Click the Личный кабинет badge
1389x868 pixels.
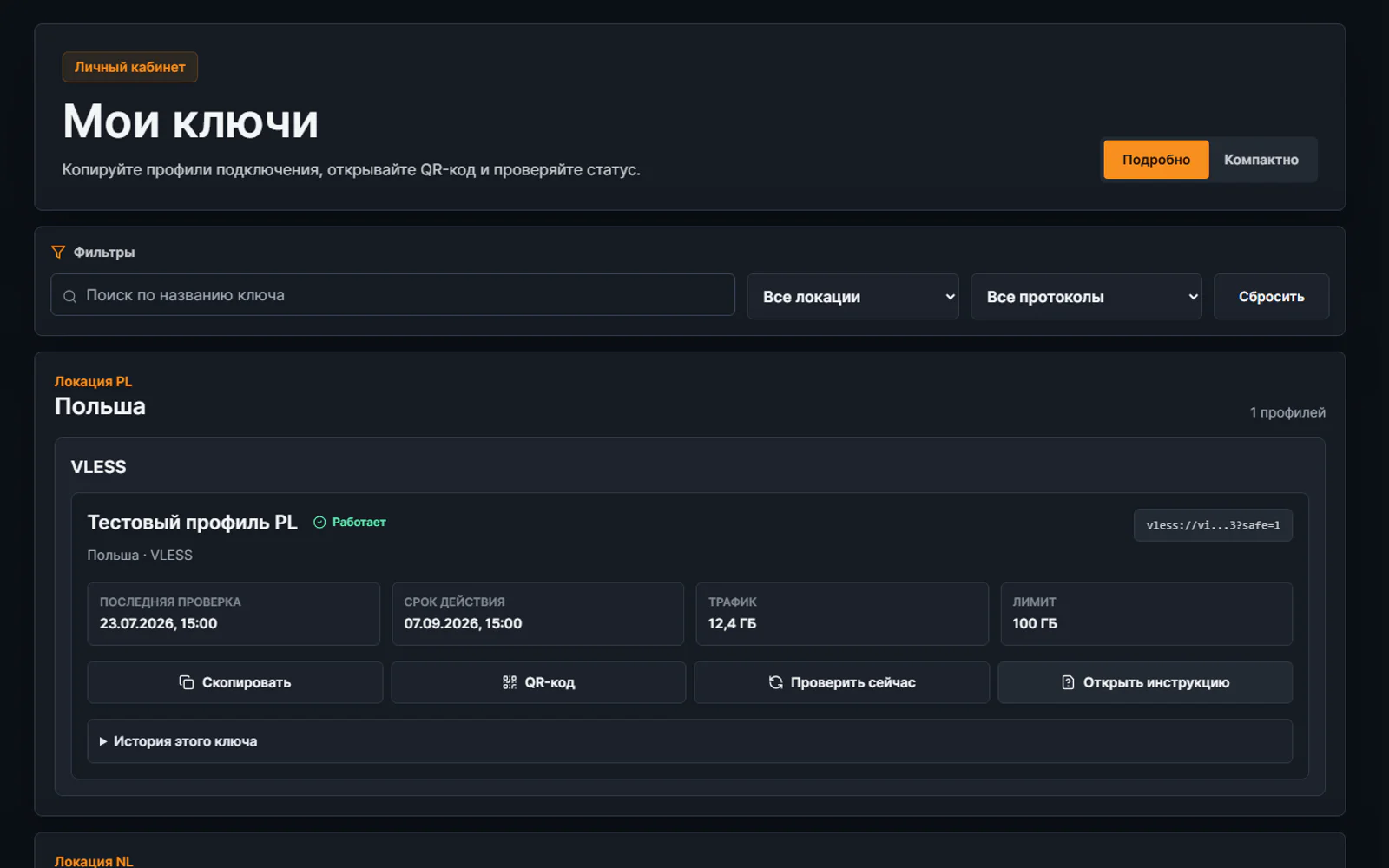[130, 67]
